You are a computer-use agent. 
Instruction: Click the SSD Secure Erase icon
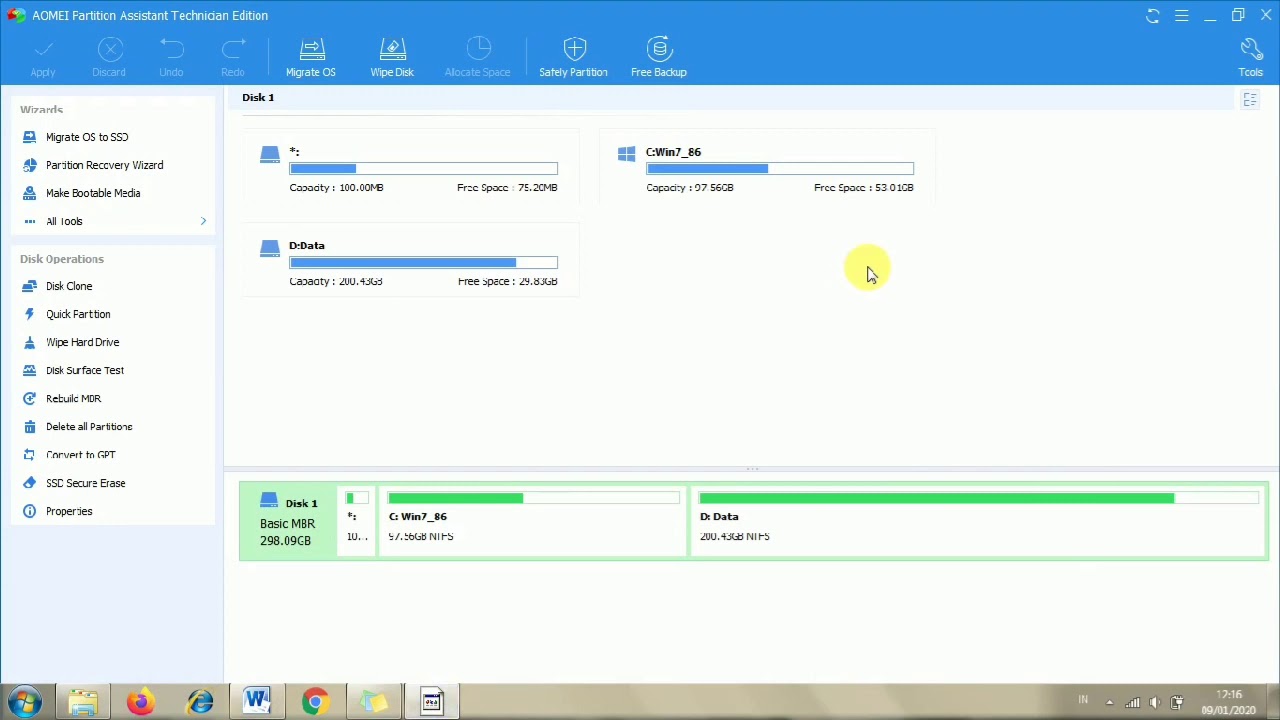tap(29, 483)
